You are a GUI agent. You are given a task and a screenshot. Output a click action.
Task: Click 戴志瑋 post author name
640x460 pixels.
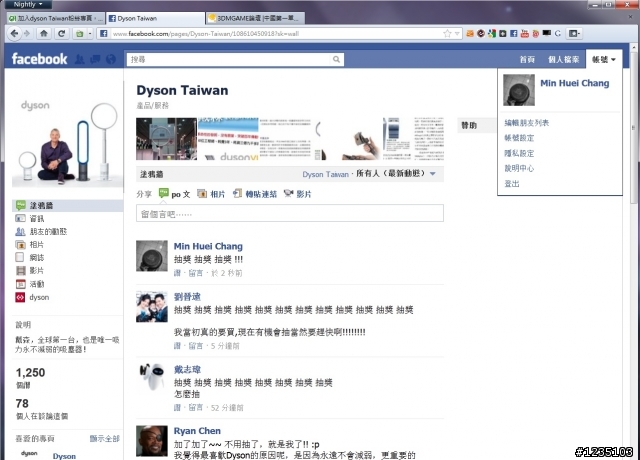(187, 369)
